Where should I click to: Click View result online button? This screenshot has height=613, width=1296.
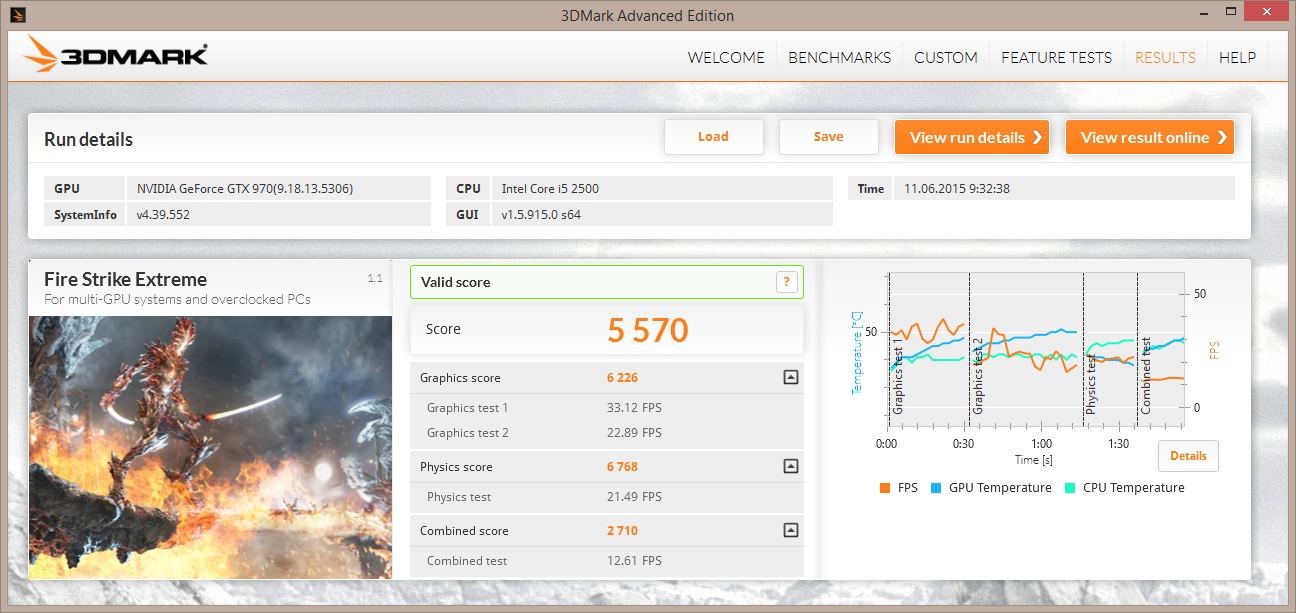tap(1149, 137)
